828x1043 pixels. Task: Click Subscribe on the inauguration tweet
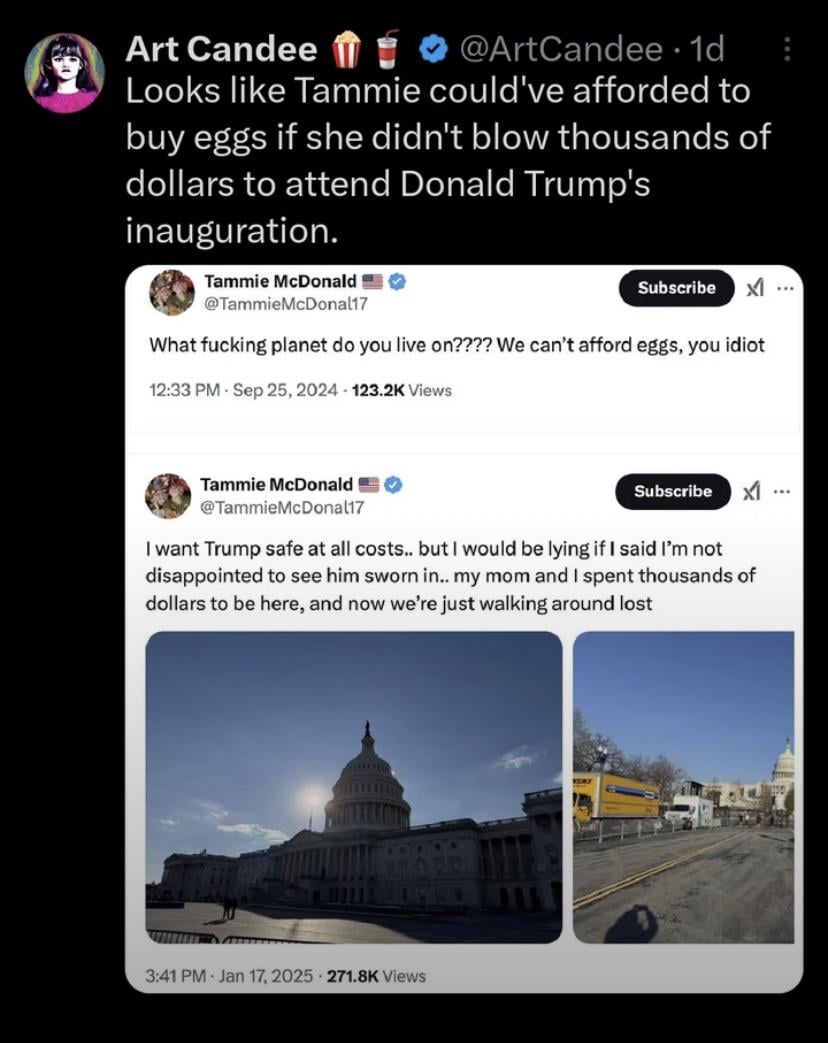(x=672, y=491)
